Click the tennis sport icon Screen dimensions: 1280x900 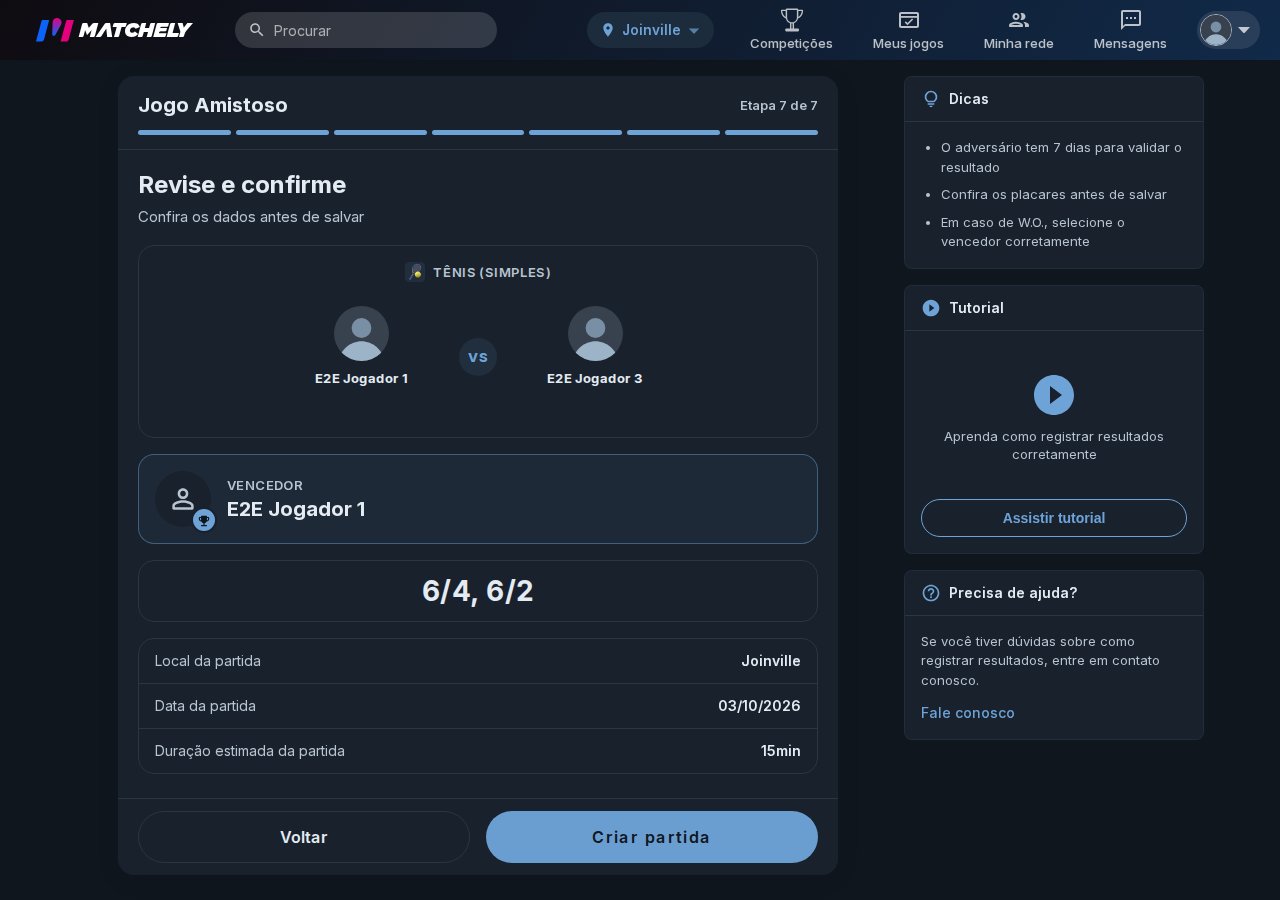[x=415, y=272]
